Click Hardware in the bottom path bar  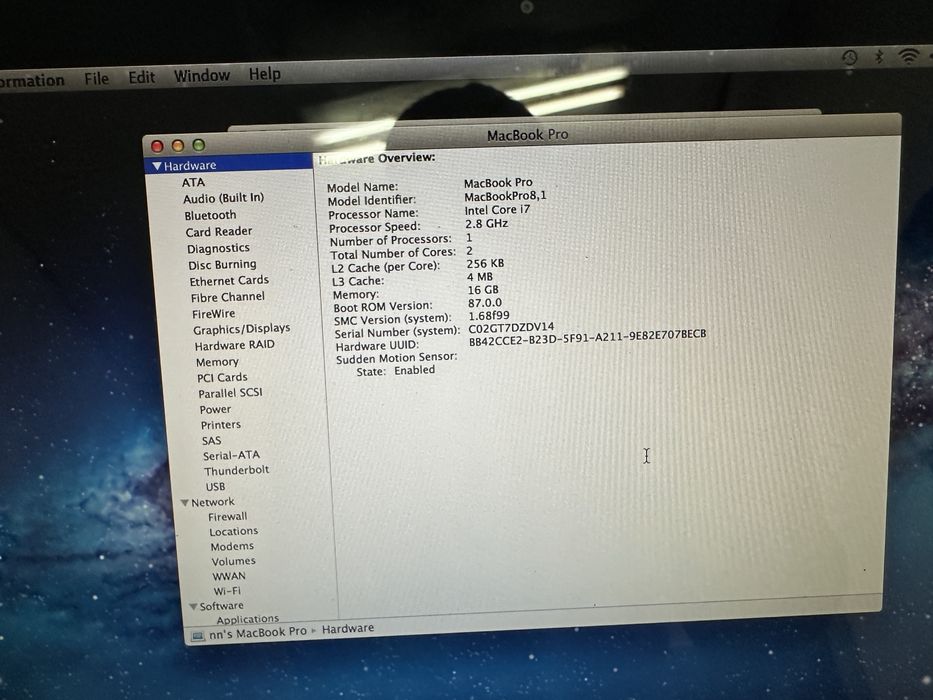(x=348, y=629)
